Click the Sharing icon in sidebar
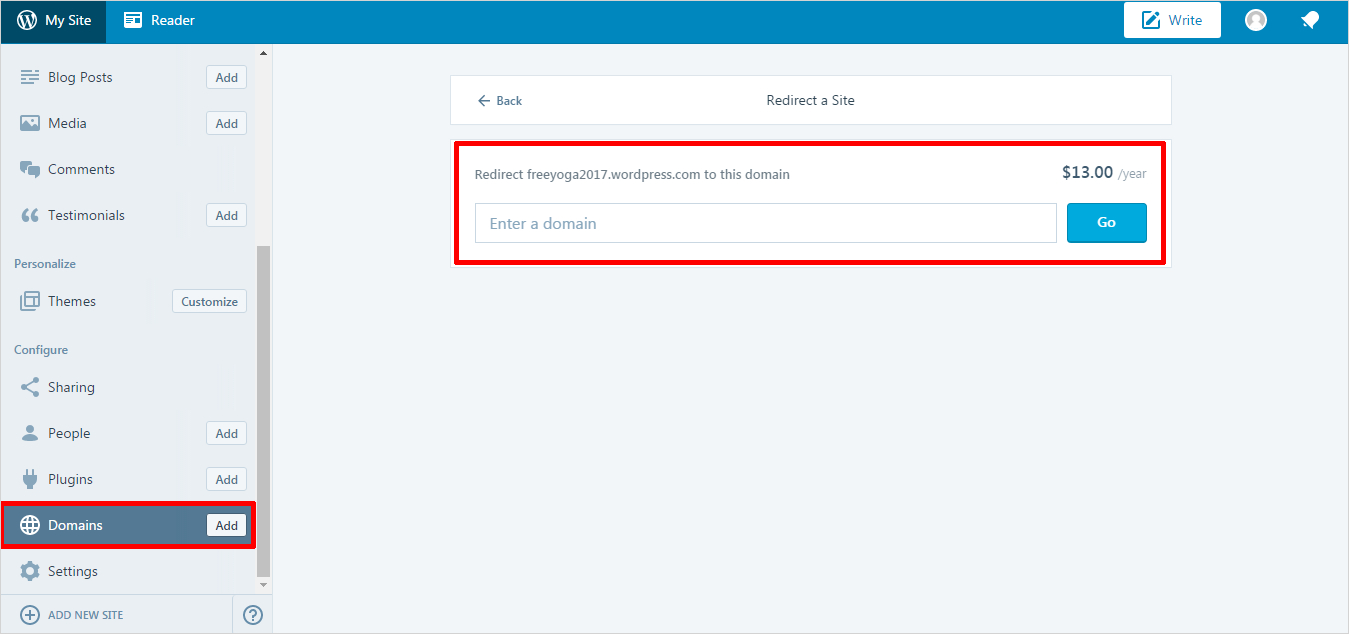 click(x=30, y=387)
